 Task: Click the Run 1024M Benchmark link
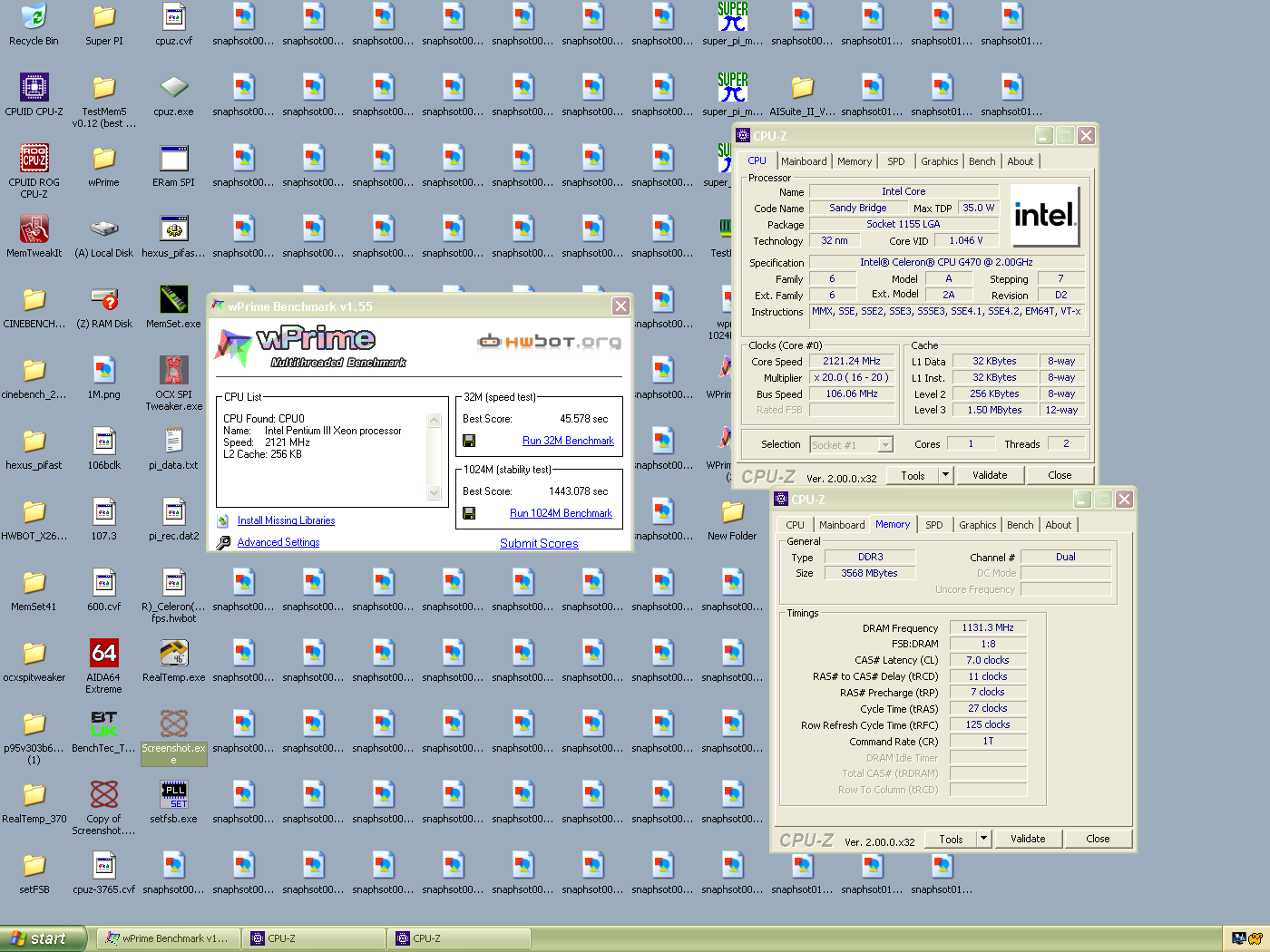[x=561, y=513]
